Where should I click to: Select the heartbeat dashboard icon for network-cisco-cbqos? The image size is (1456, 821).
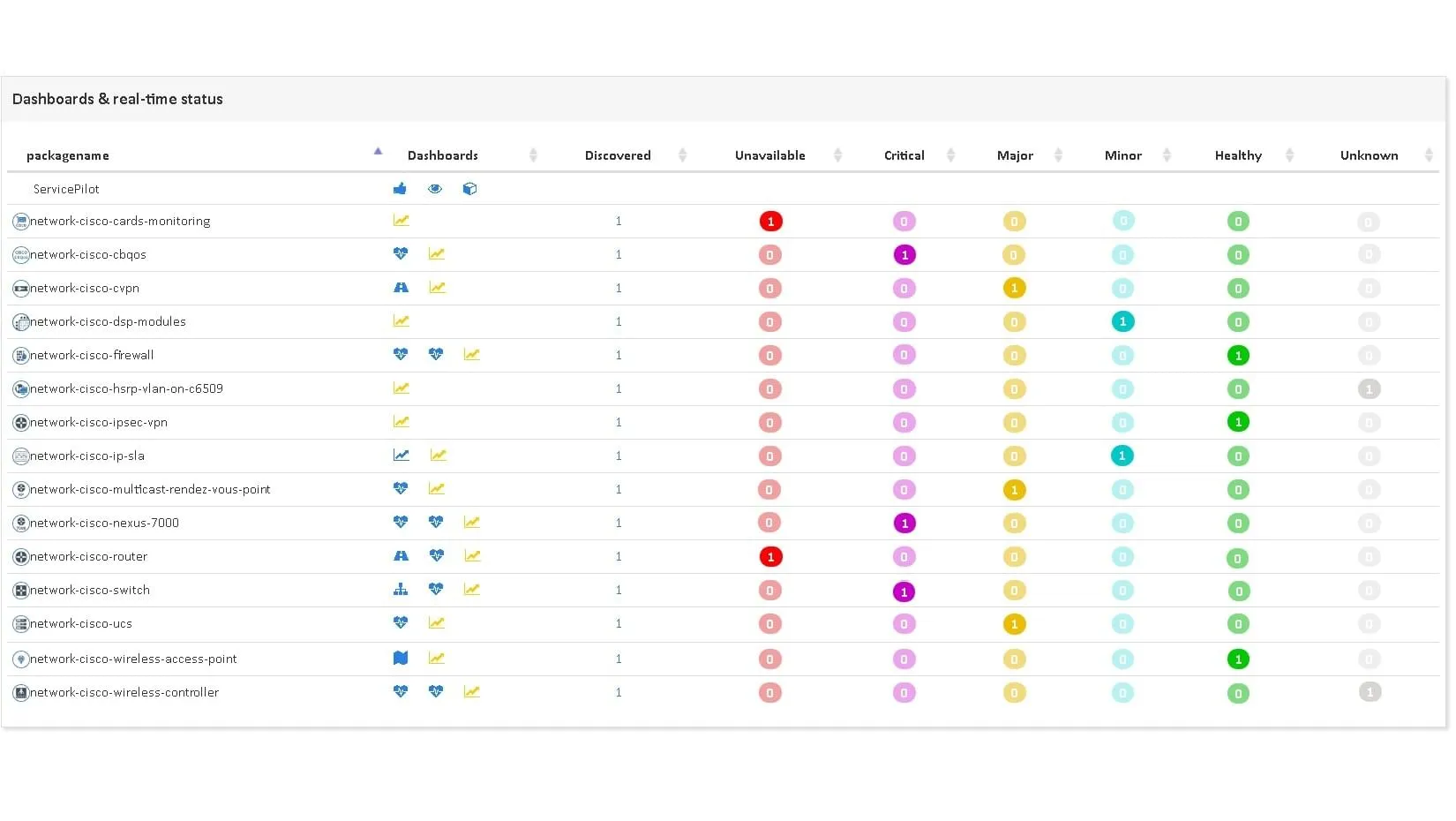pyautogui.click(x=401, y=253)
